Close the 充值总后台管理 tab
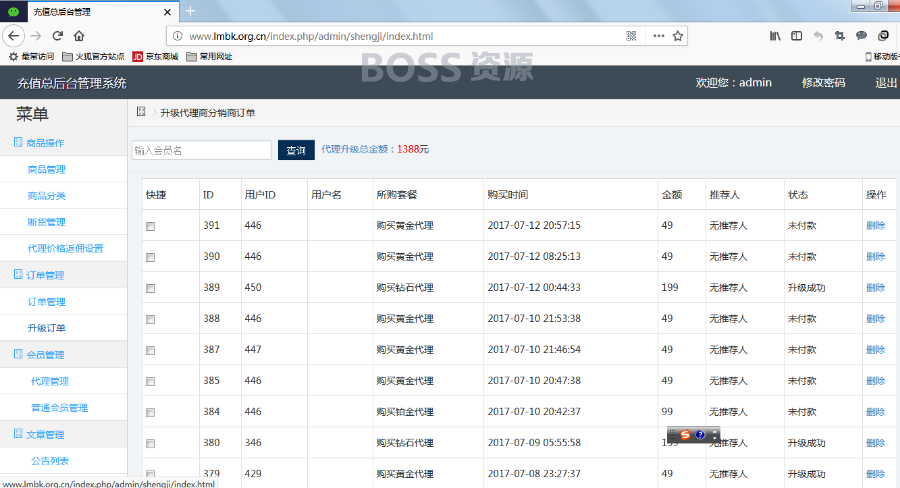This screenshot has width=900, height=488. (167, 11)
